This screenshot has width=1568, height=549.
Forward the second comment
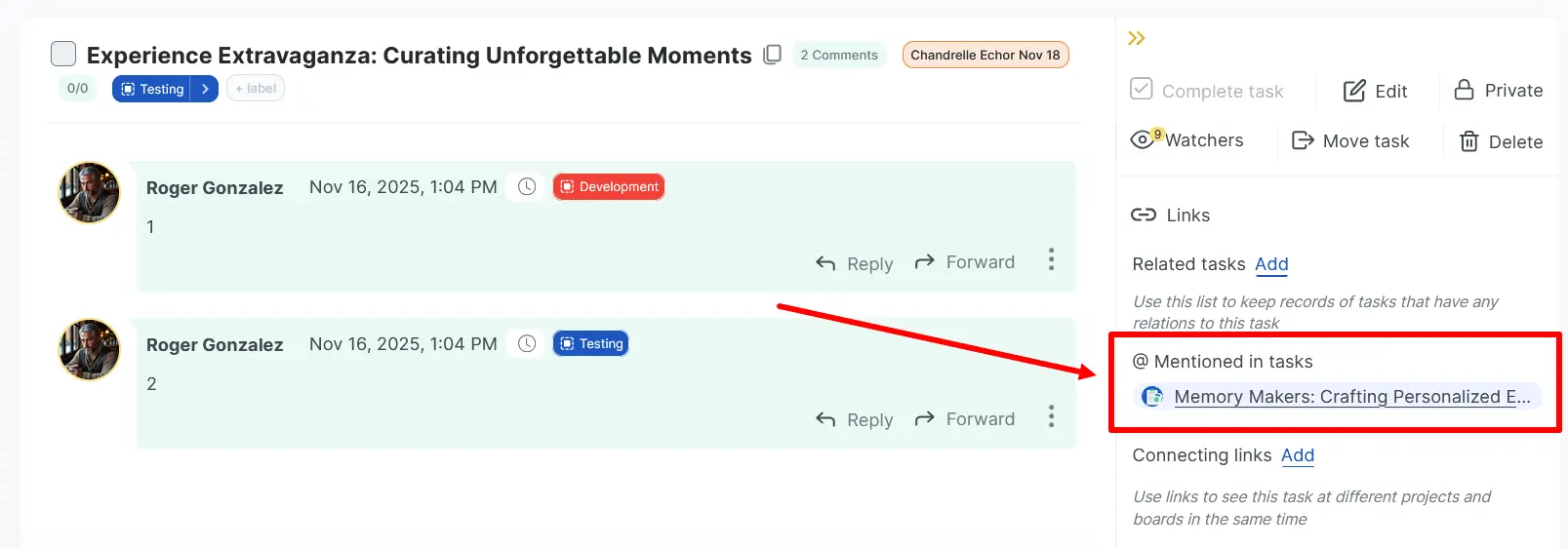(x=965, y=419)
